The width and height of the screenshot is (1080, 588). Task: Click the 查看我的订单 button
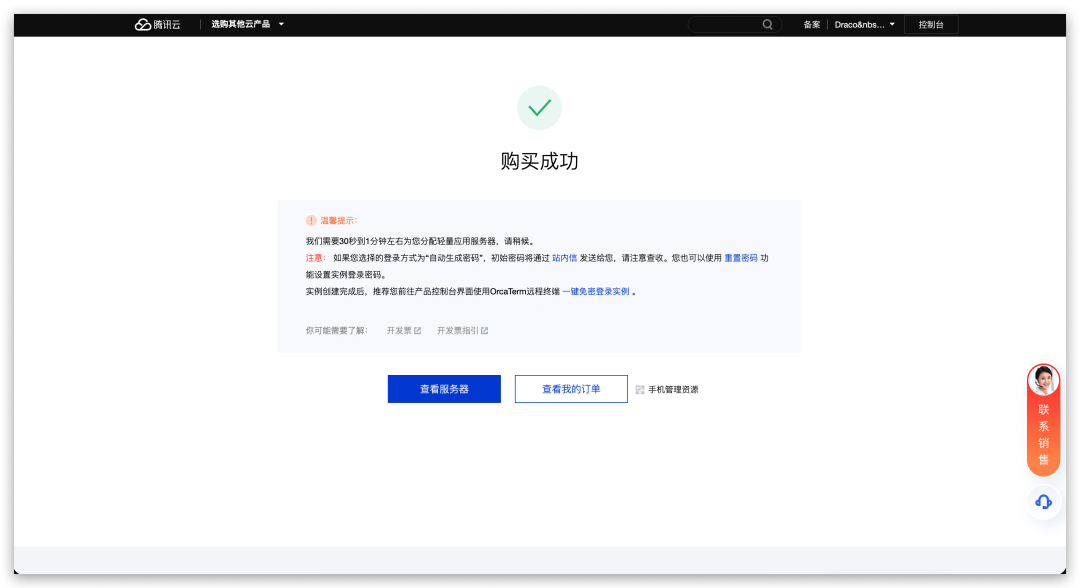(x=571, y=389)
